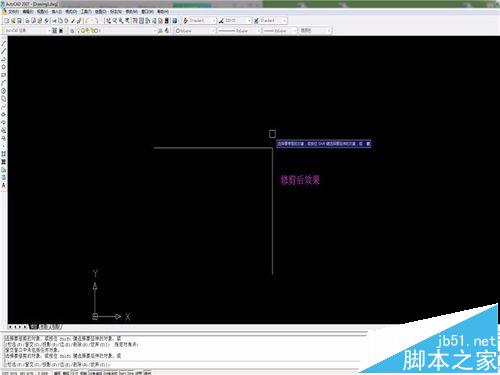Open the ByLayer linetype dropdown
Screen dimensions: 500x375
pos(239,31)
